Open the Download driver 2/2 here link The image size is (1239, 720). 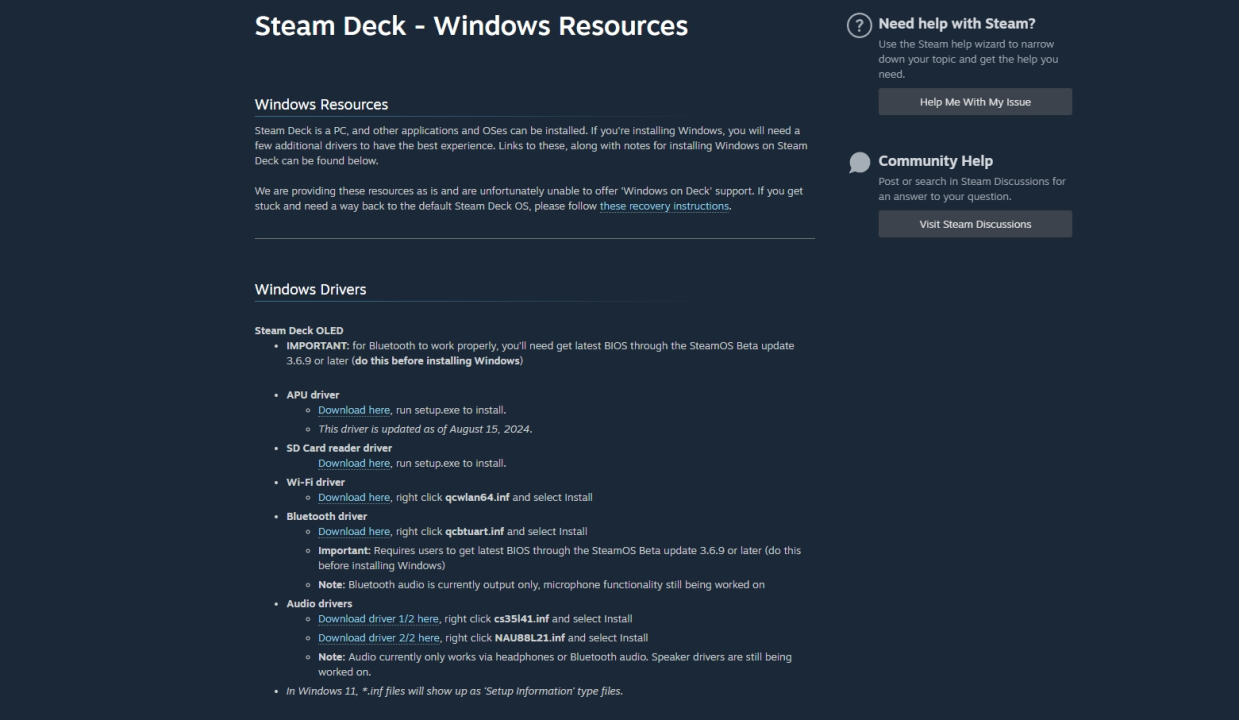pos(379,637)
